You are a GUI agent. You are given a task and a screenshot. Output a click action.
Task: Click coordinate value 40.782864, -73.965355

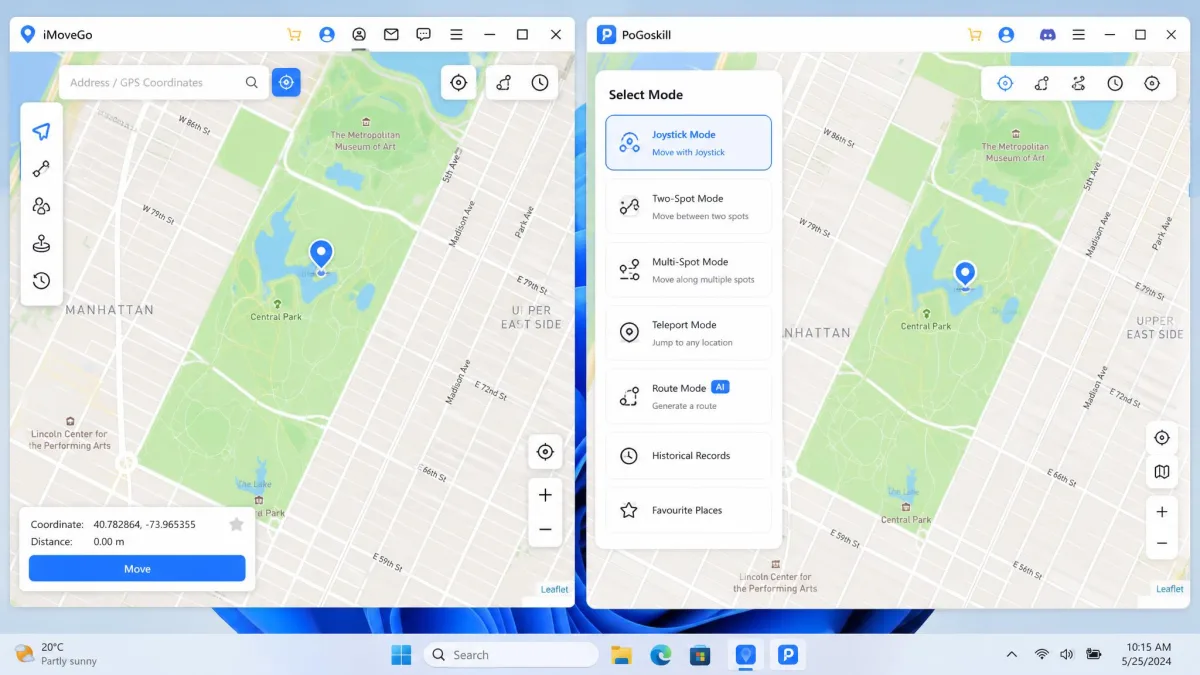coord(144,524)
